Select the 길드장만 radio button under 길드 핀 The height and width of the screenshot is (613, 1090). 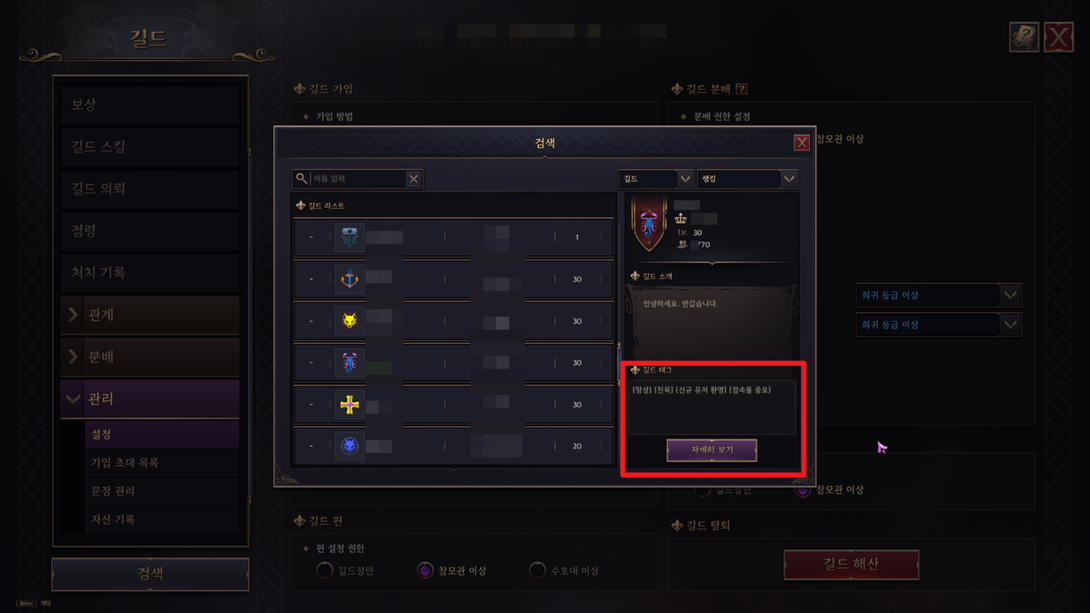click(325, 571)
